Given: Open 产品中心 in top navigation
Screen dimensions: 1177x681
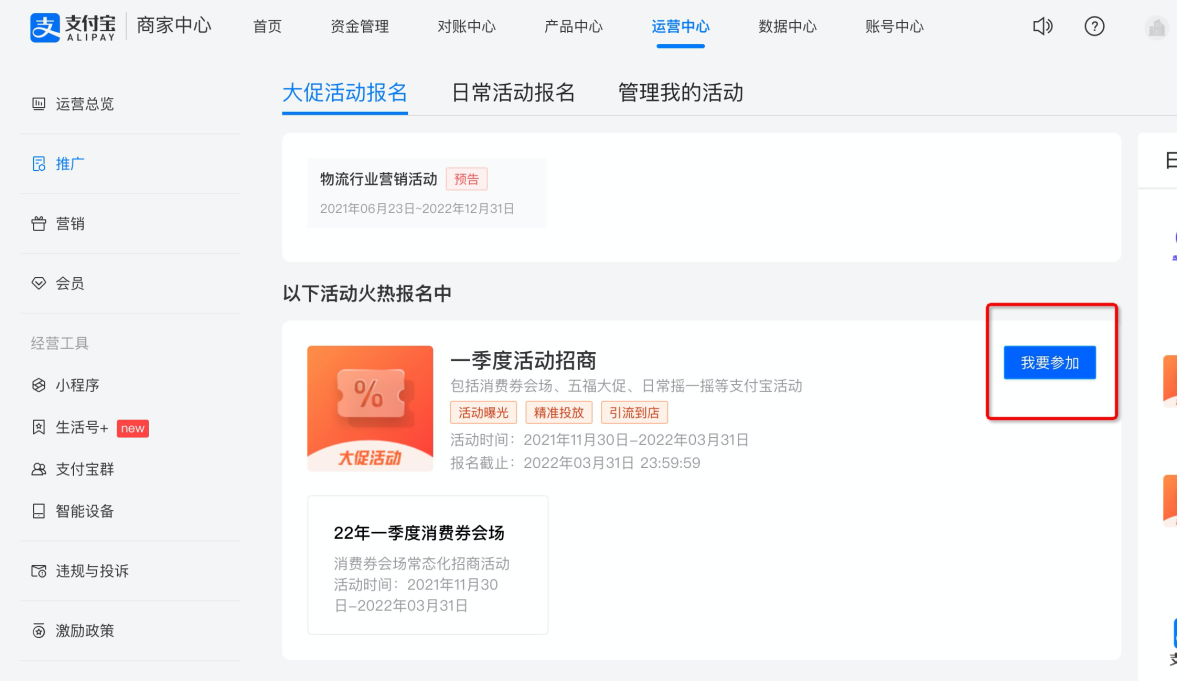Looking at the screenshot, I should [573, 27].
